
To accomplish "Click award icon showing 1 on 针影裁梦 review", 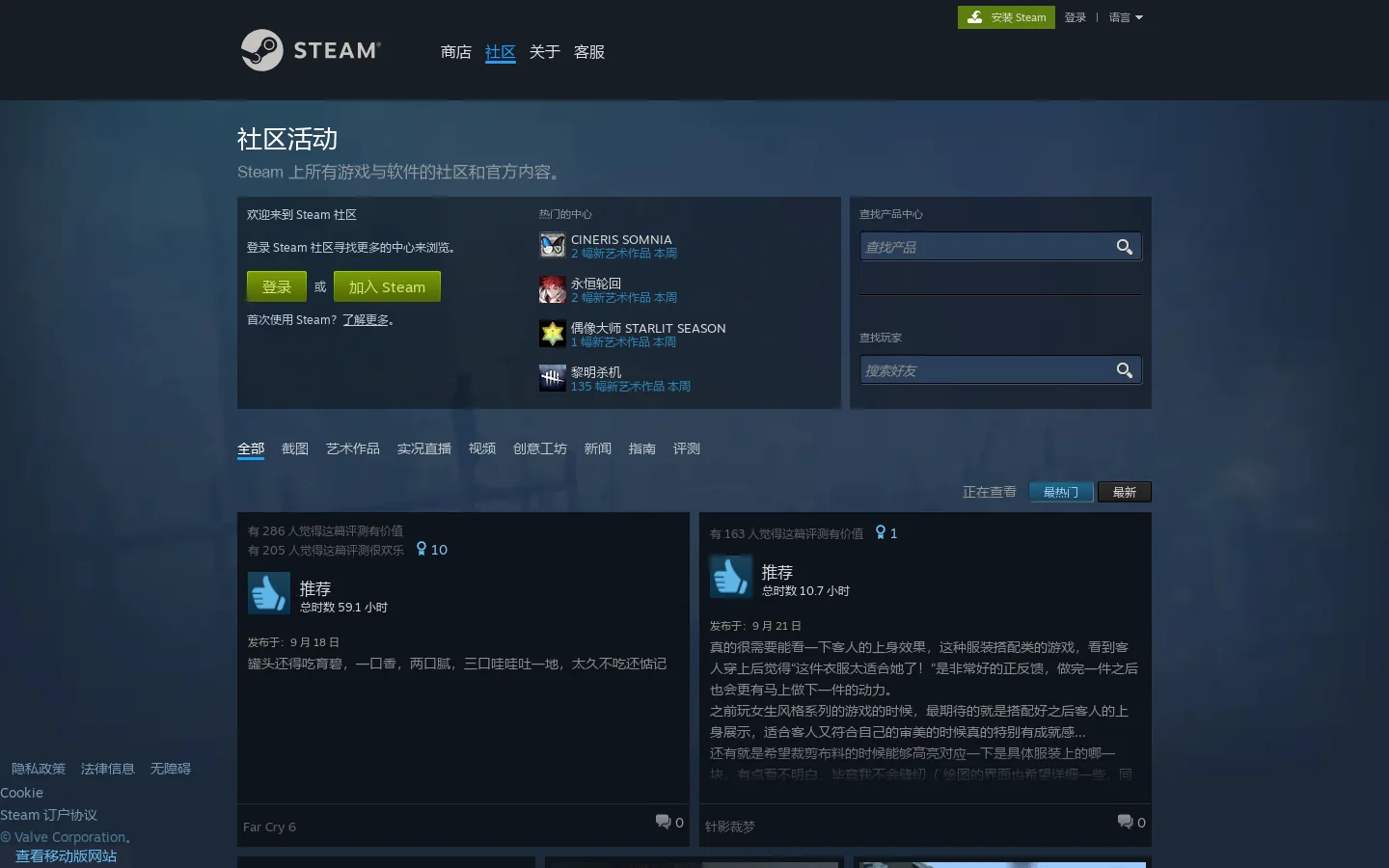I will click(x=880, y=532).
